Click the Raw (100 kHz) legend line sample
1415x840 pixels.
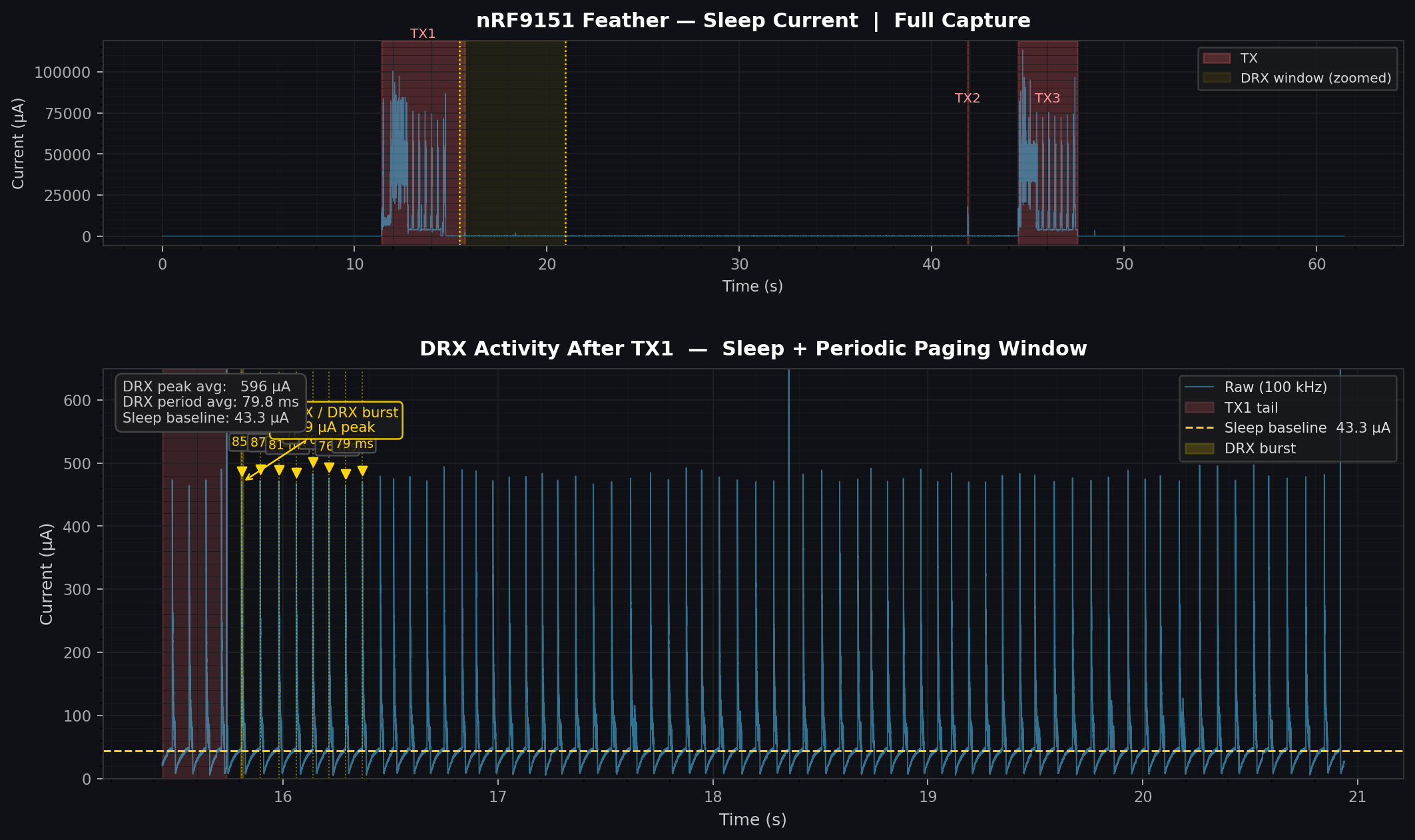tap(1199, 387)
